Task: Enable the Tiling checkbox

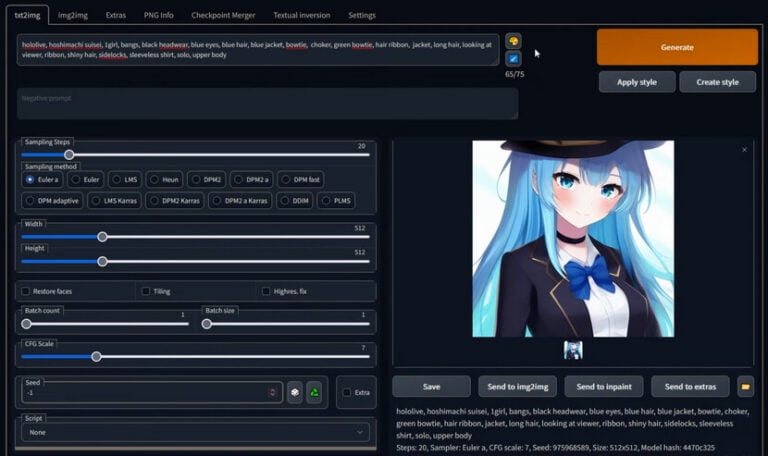Action: [145, 291]
